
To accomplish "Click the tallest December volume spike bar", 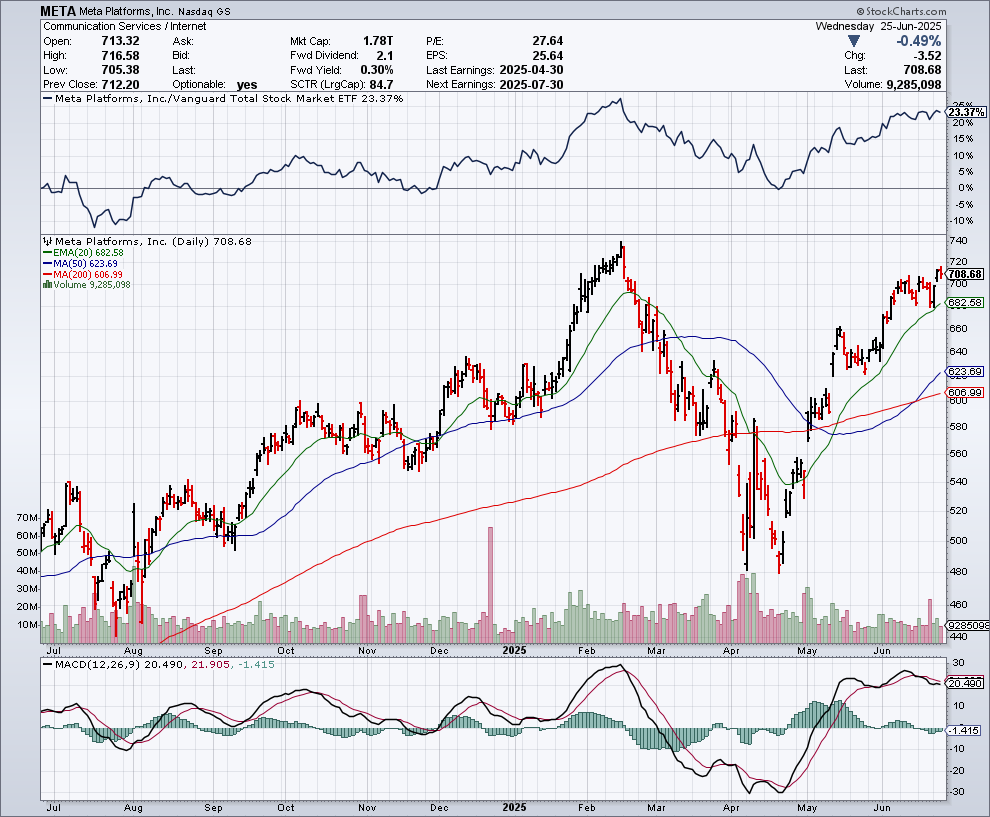I will pyautogui.click(x=491, y=585).
